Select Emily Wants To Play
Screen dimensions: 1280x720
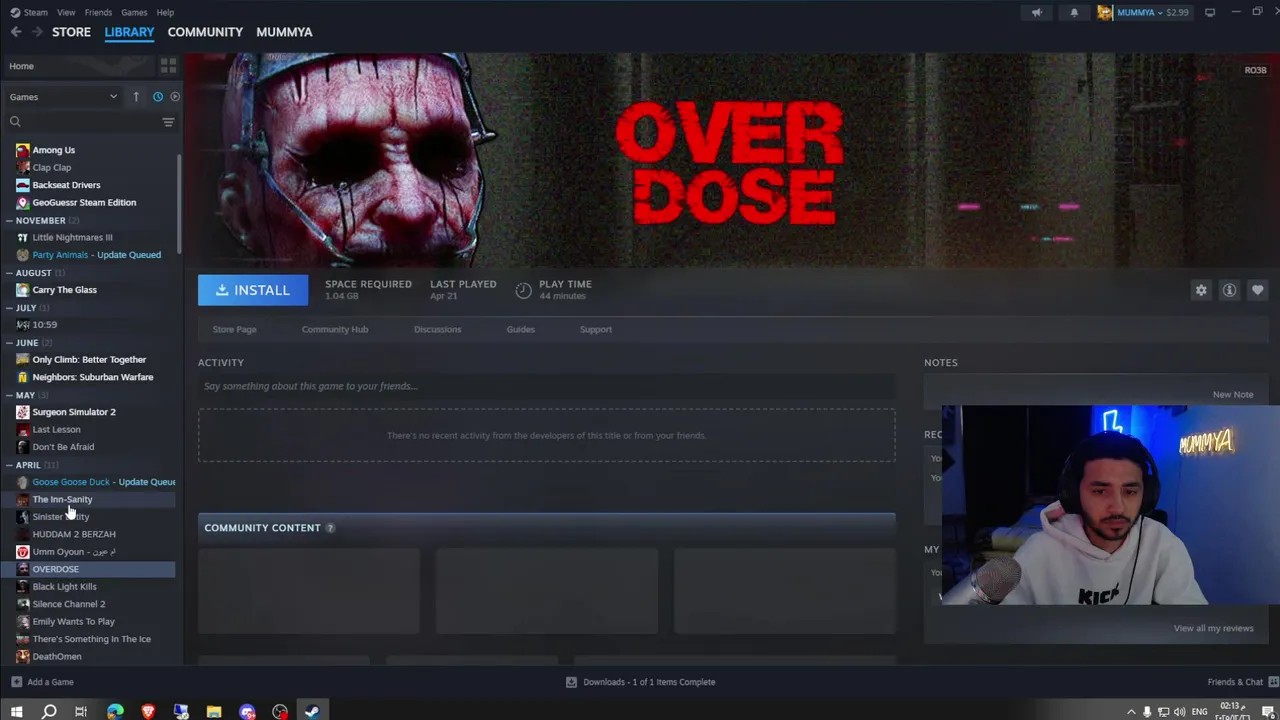[73, 622]
